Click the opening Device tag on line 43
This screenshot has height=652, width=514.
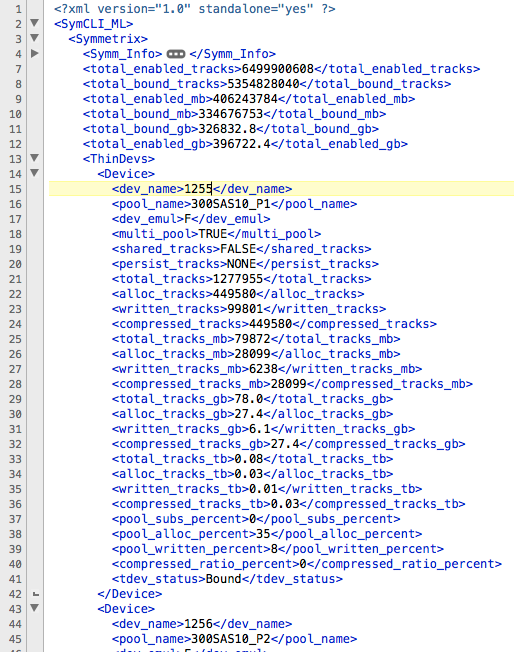click(126, 608)
